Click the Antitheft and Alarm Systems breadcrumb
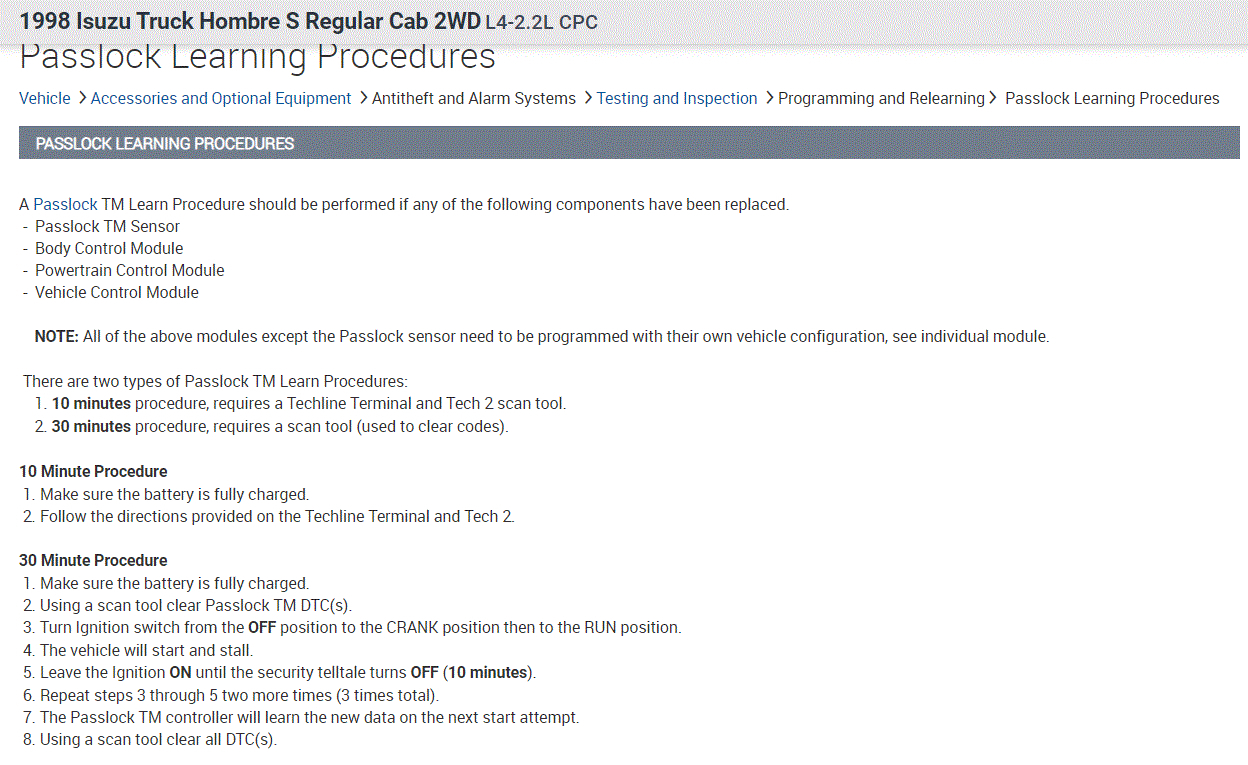1248x765 pixels. pyautogui.click(x=473, y=98)
